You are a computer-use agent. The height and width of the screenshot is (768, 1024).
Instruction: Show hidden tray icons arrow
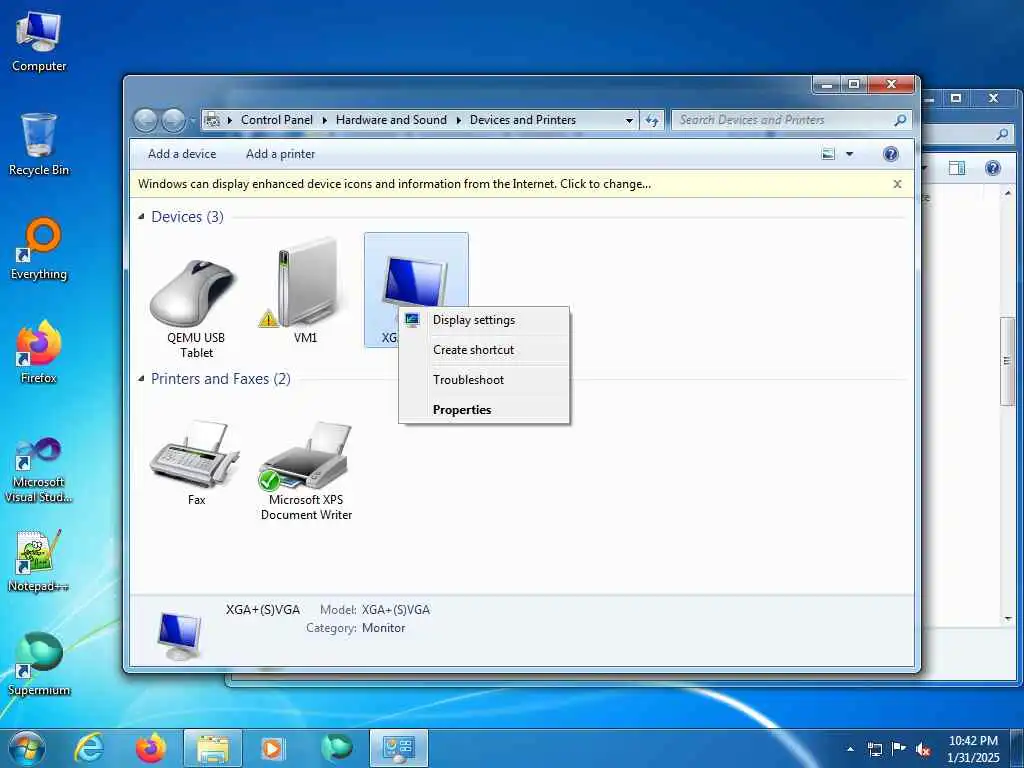pos(850,749)
